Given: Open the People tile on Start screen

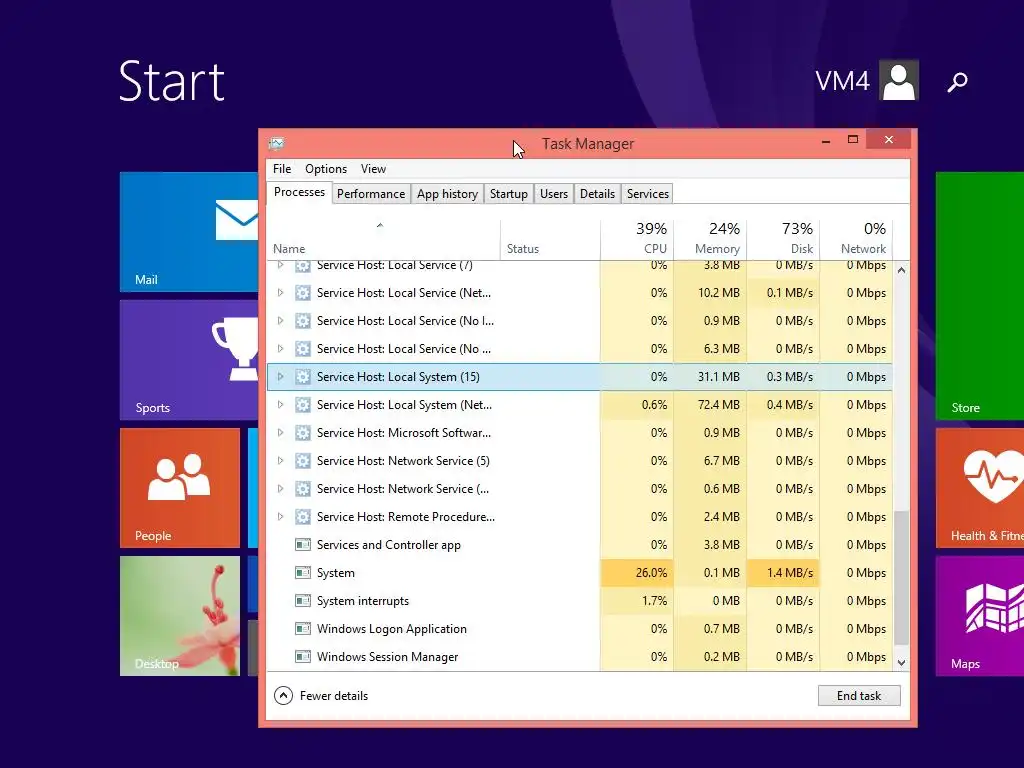Looking at the screenshot, I should (180, 488).
